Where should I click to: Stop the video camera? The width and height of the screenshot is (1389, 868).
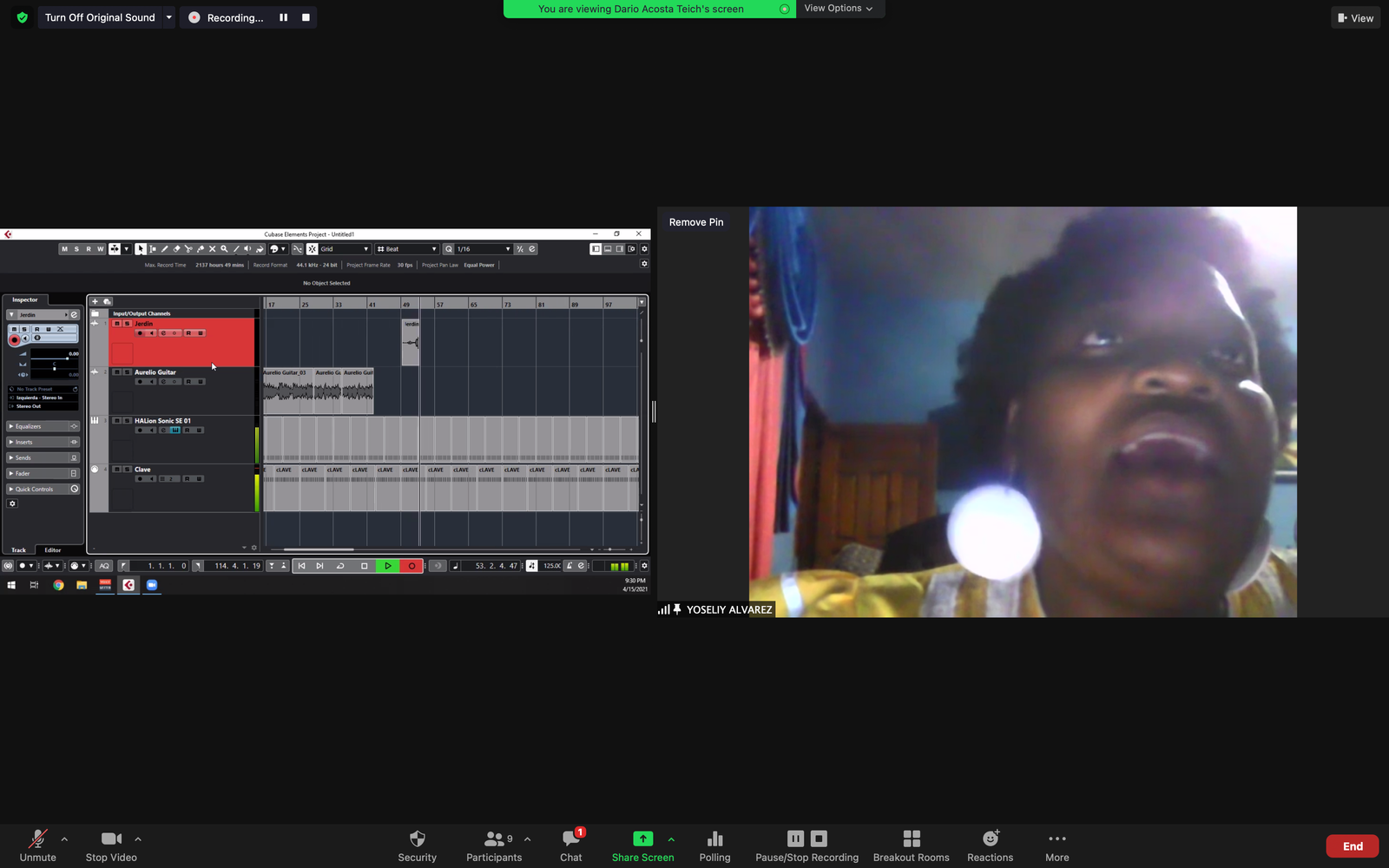click(111, 845)
